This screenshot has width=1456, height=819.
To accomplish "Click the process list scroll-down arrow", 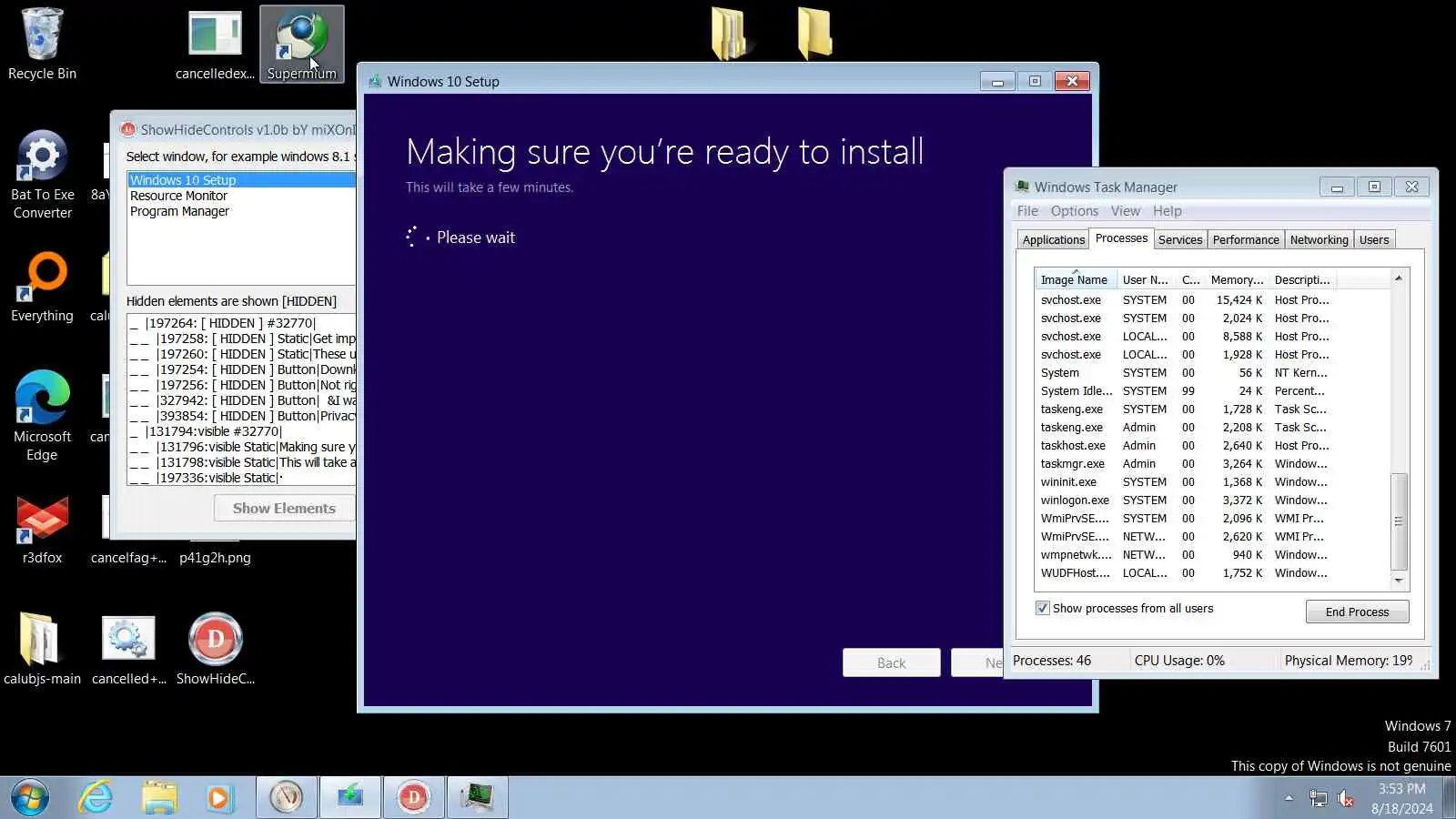I will coord(1400,581).
